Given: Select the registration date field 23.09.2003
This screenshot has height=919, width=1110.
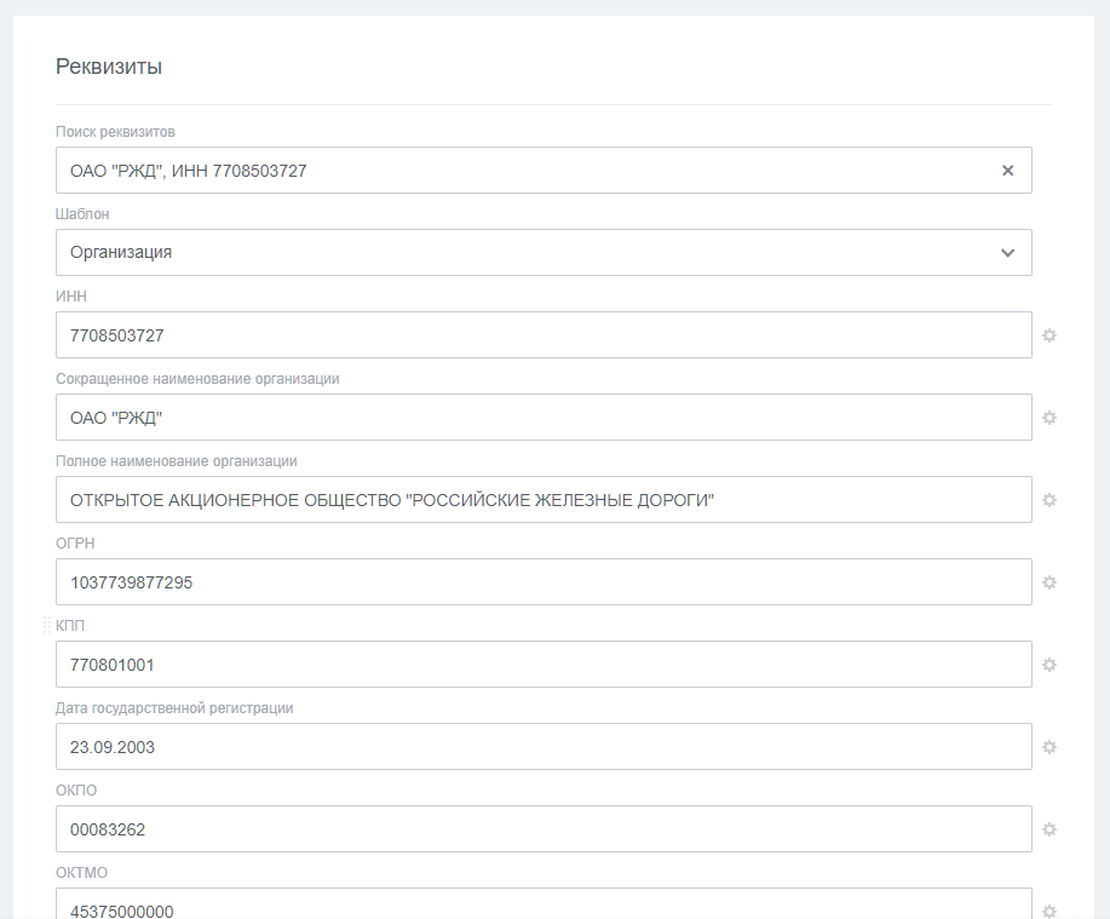Looking at the screenshot, I should (x=544, y=747).
